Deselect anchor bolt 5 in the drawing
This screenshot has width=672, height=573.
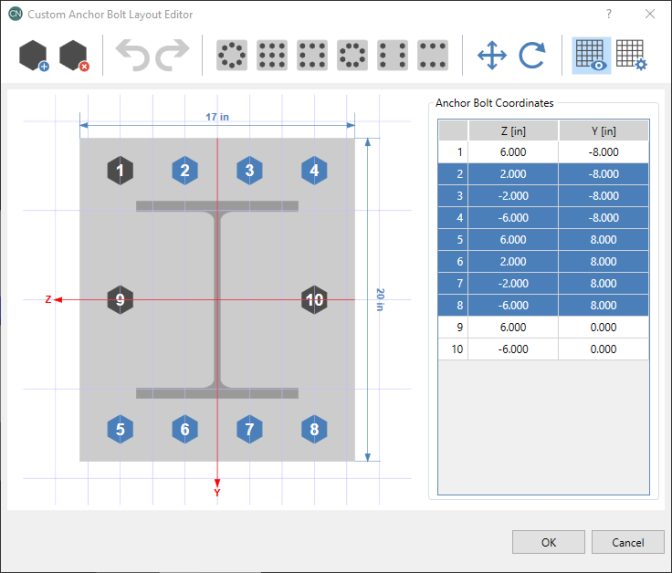[x=120, y=430]
